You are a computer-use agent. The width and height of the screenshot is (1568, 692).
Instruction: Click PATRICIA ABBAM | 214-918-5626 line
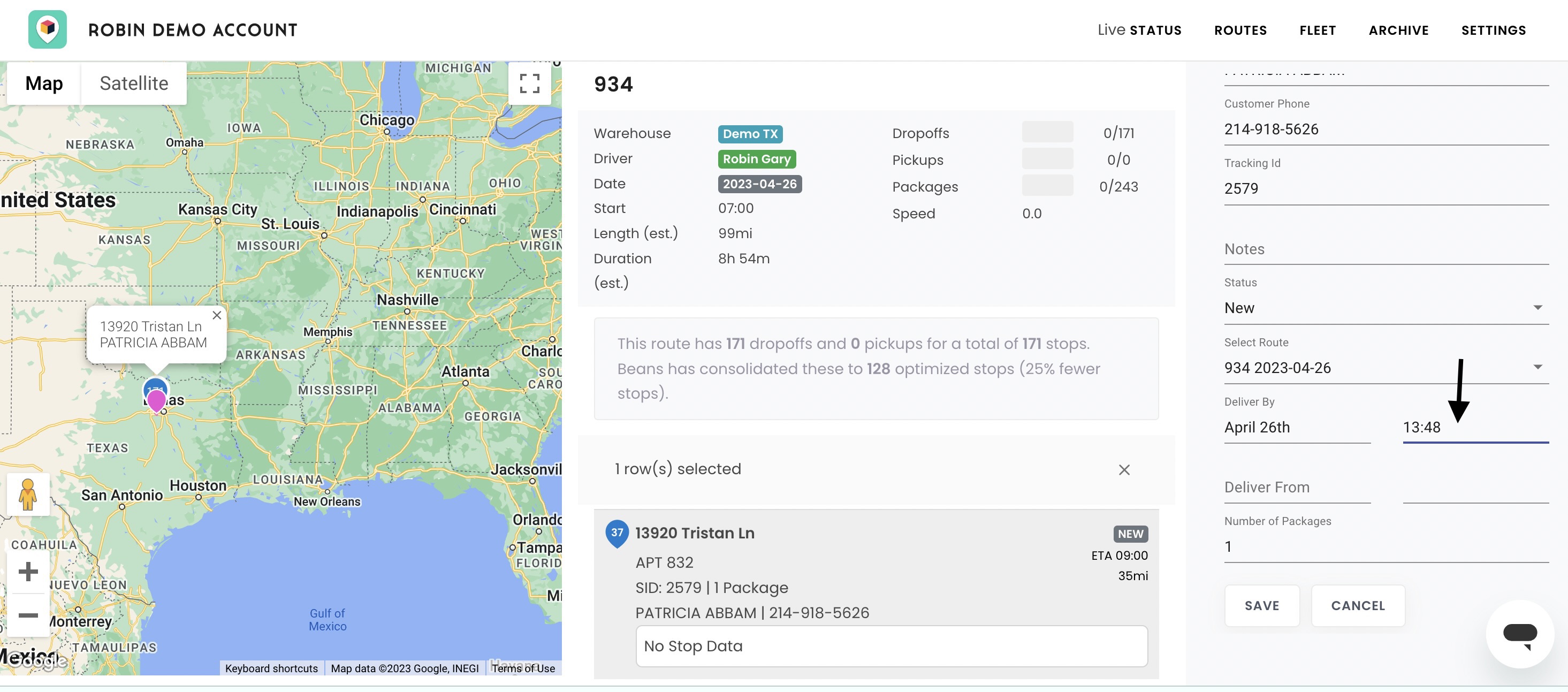(752, 613)
